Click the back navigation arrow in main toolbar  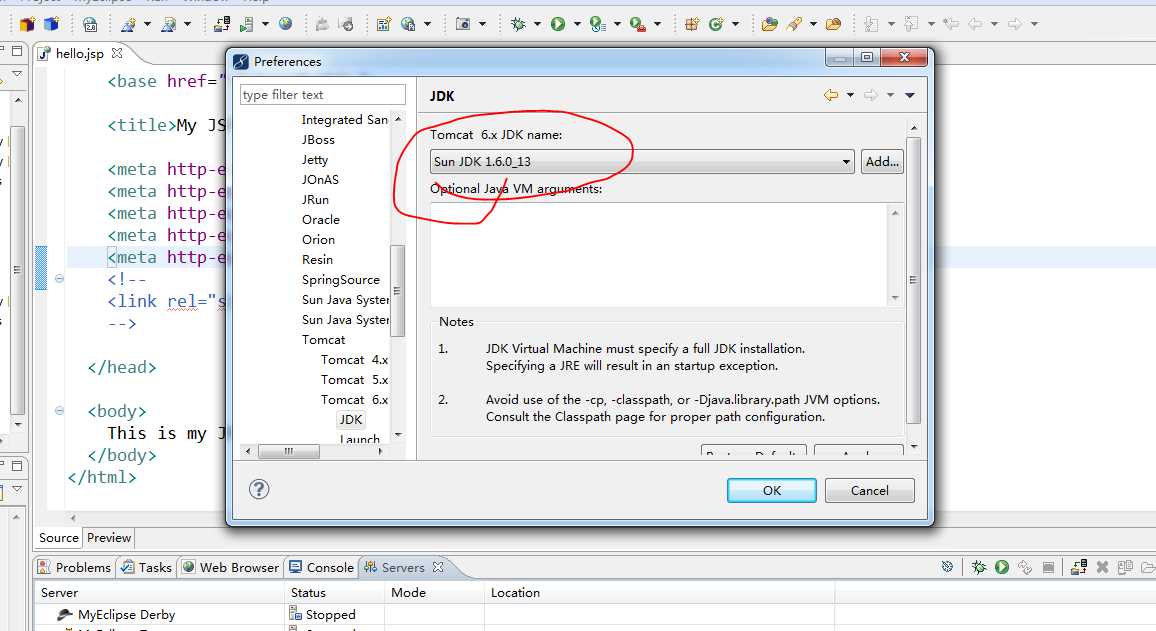[x=975, y=24]
